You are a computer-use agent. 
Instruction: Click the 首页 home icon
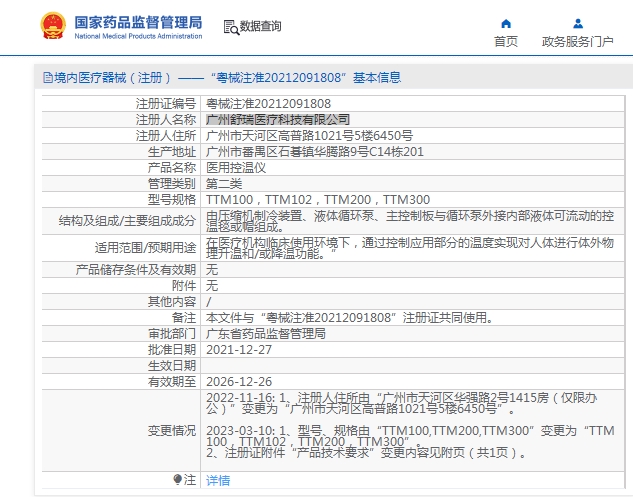point(506,24)
